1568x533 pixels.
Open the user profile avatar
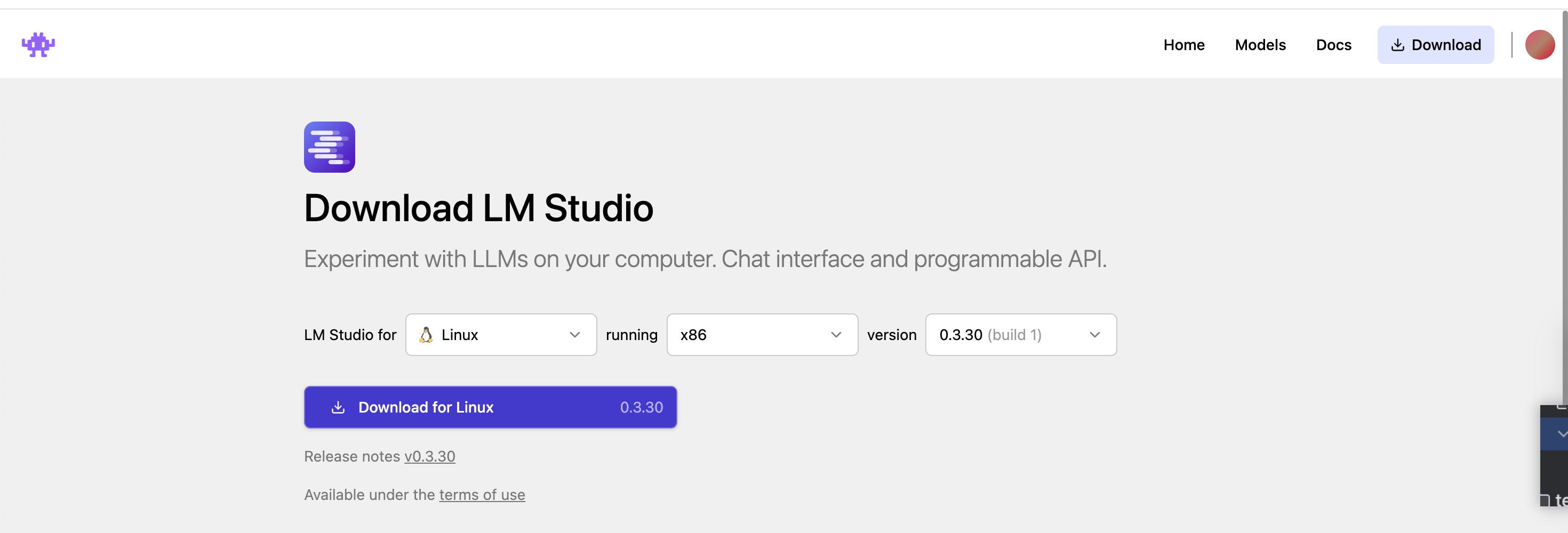coord(1539,45)
